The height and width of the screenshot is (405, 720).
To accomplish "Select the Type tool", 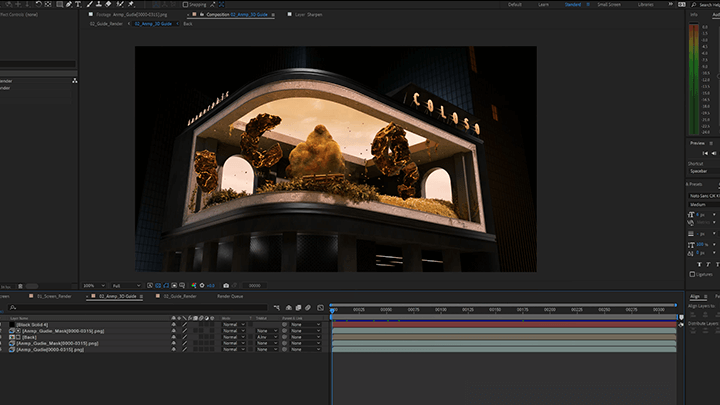I will [x=78, y=4].
